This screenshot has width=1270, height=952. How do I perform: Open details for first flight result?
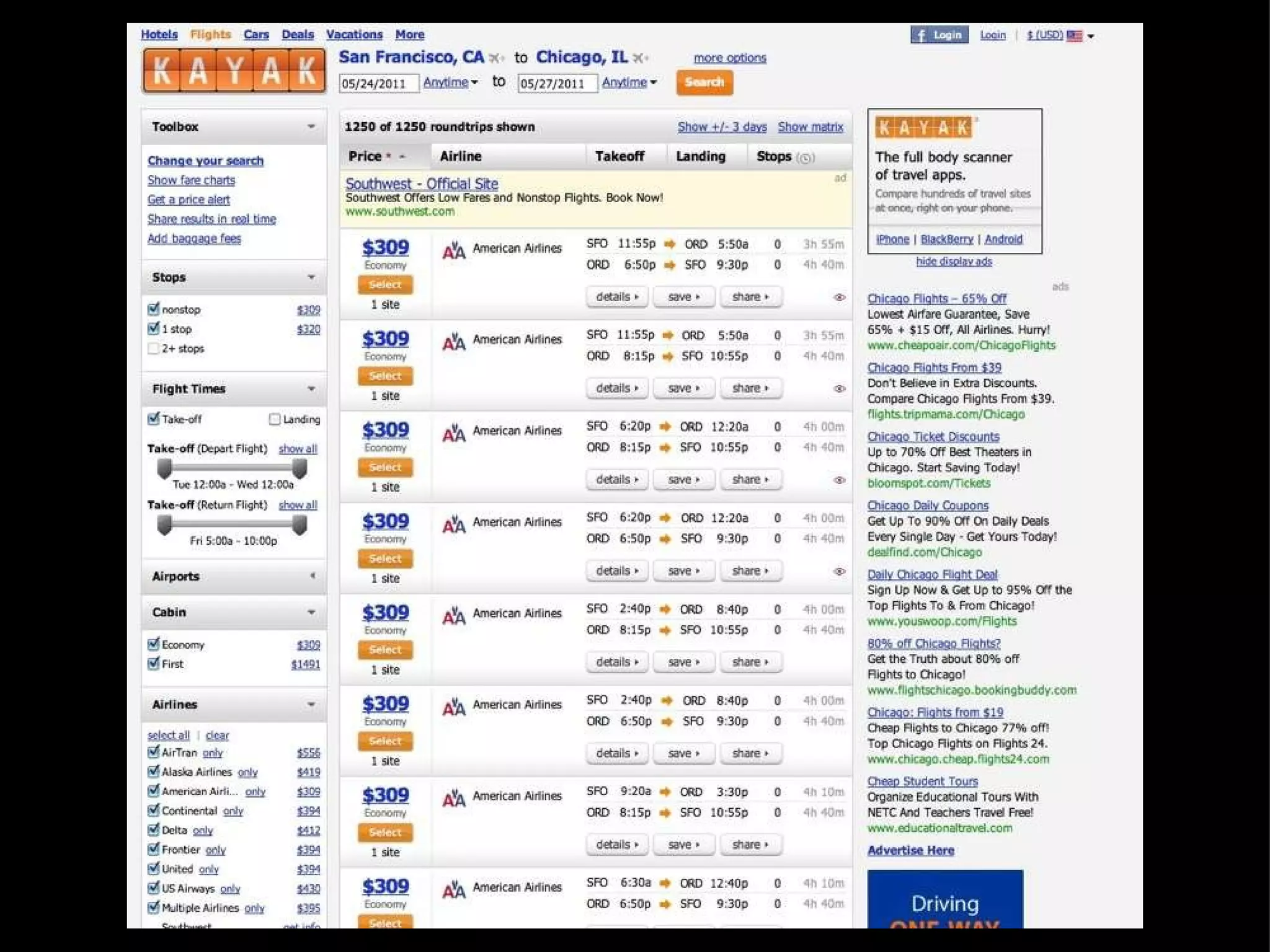click(617, 297)
